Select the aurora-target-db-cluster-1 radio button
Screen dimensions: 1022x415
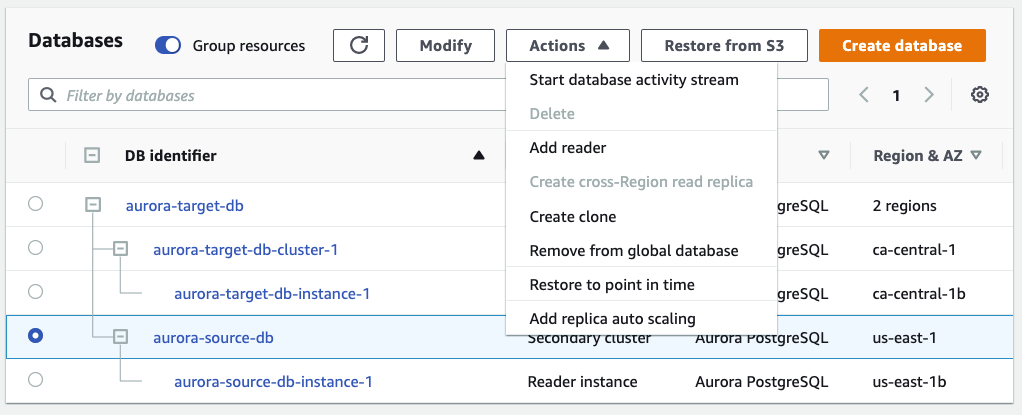point(36,248)
